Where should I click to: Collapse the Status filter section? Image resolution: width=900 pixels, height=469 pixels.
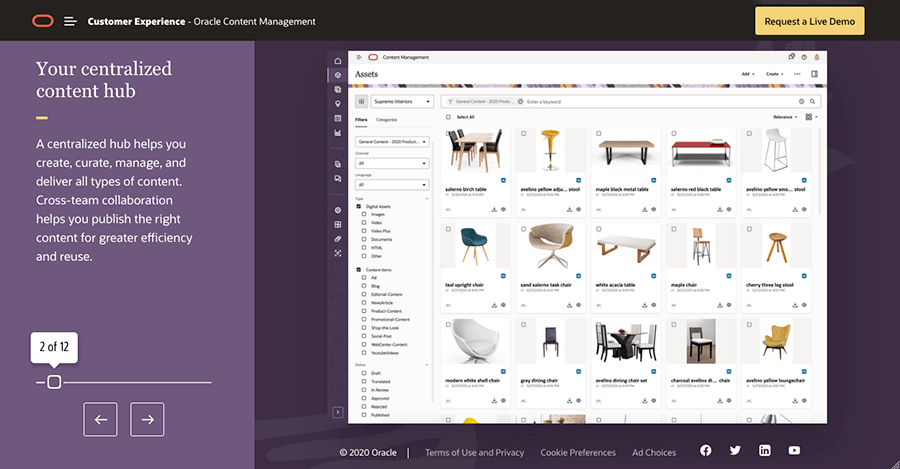[426, 365]
